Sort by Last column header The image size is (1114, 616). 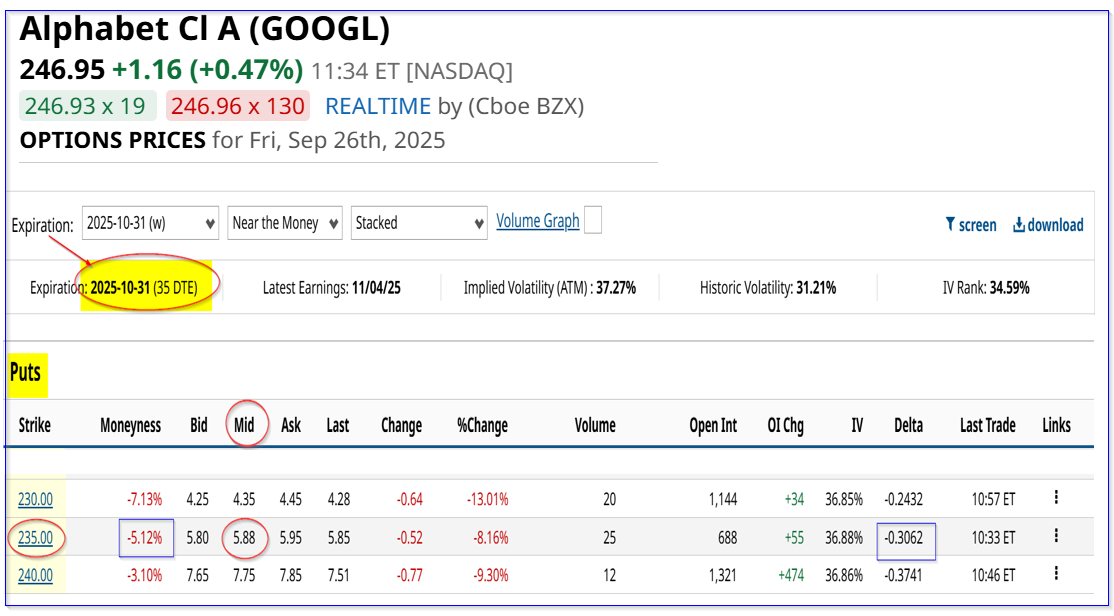(x=338, y=425)
